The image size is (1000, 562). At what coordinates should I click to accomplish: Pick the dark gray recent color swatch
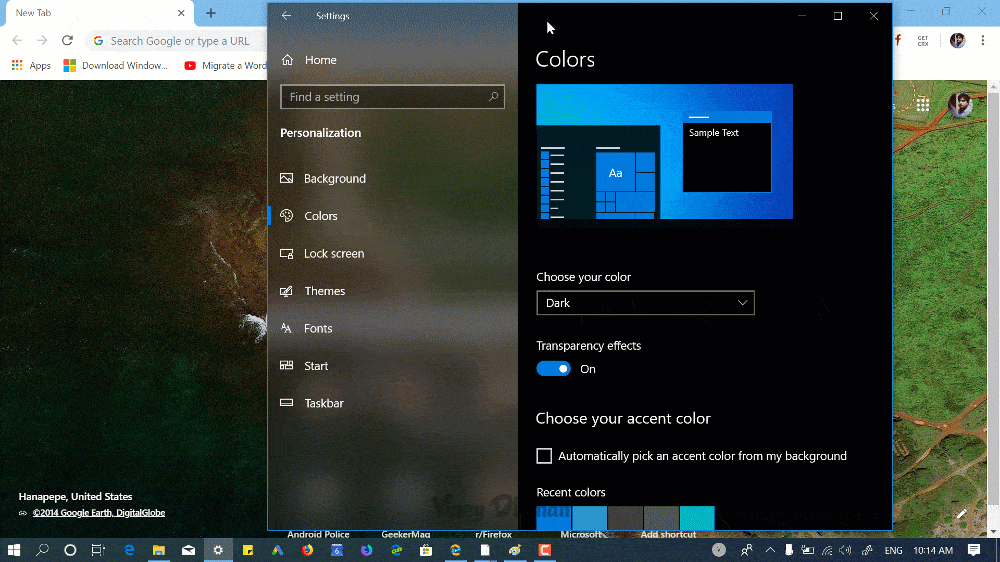click(x=625, y=518)
